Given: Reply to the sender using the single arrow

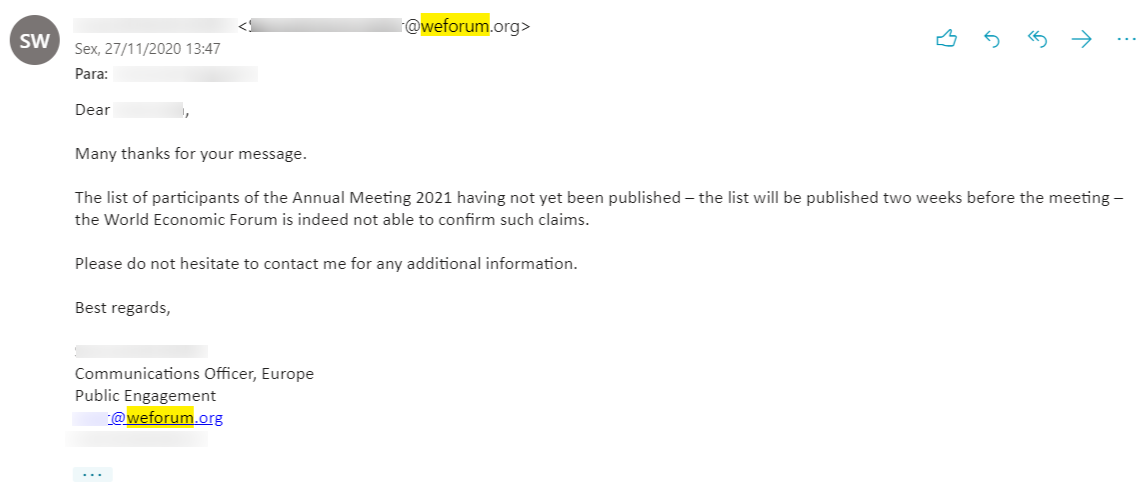Looking at the screenshot, I should click(991, 40).
